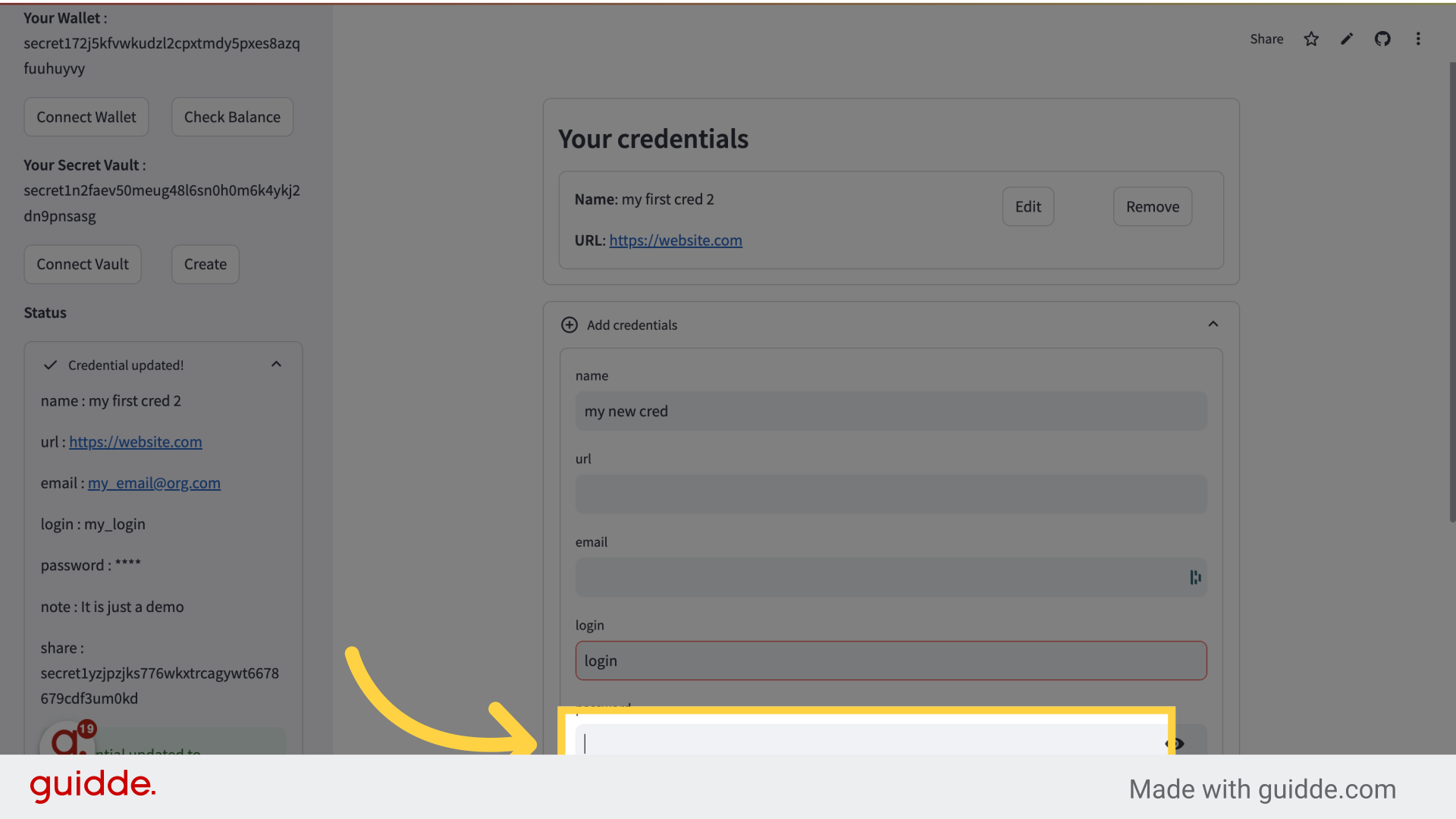Click the collapse chevron on Add credentials
1456x819 pixels.
(1213, 323)
